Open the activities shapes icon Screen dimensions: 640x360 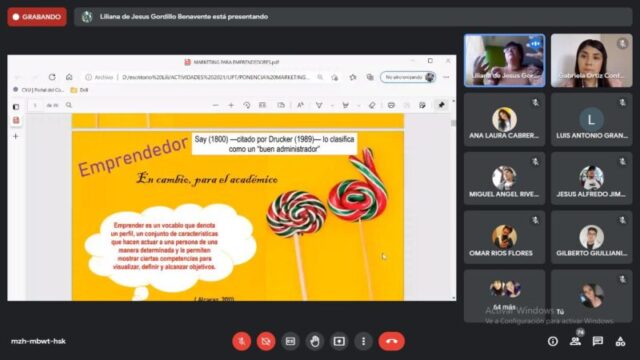(x=620, y=341)
